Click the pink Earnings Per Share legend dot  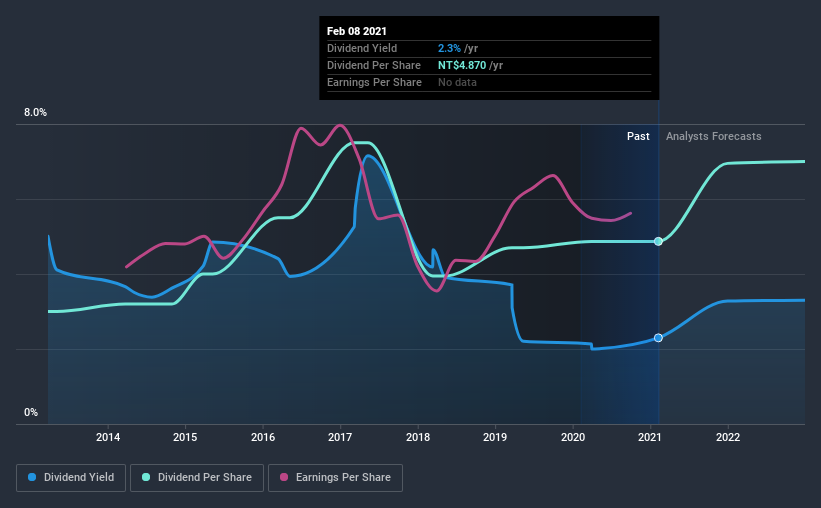point(284,477)
